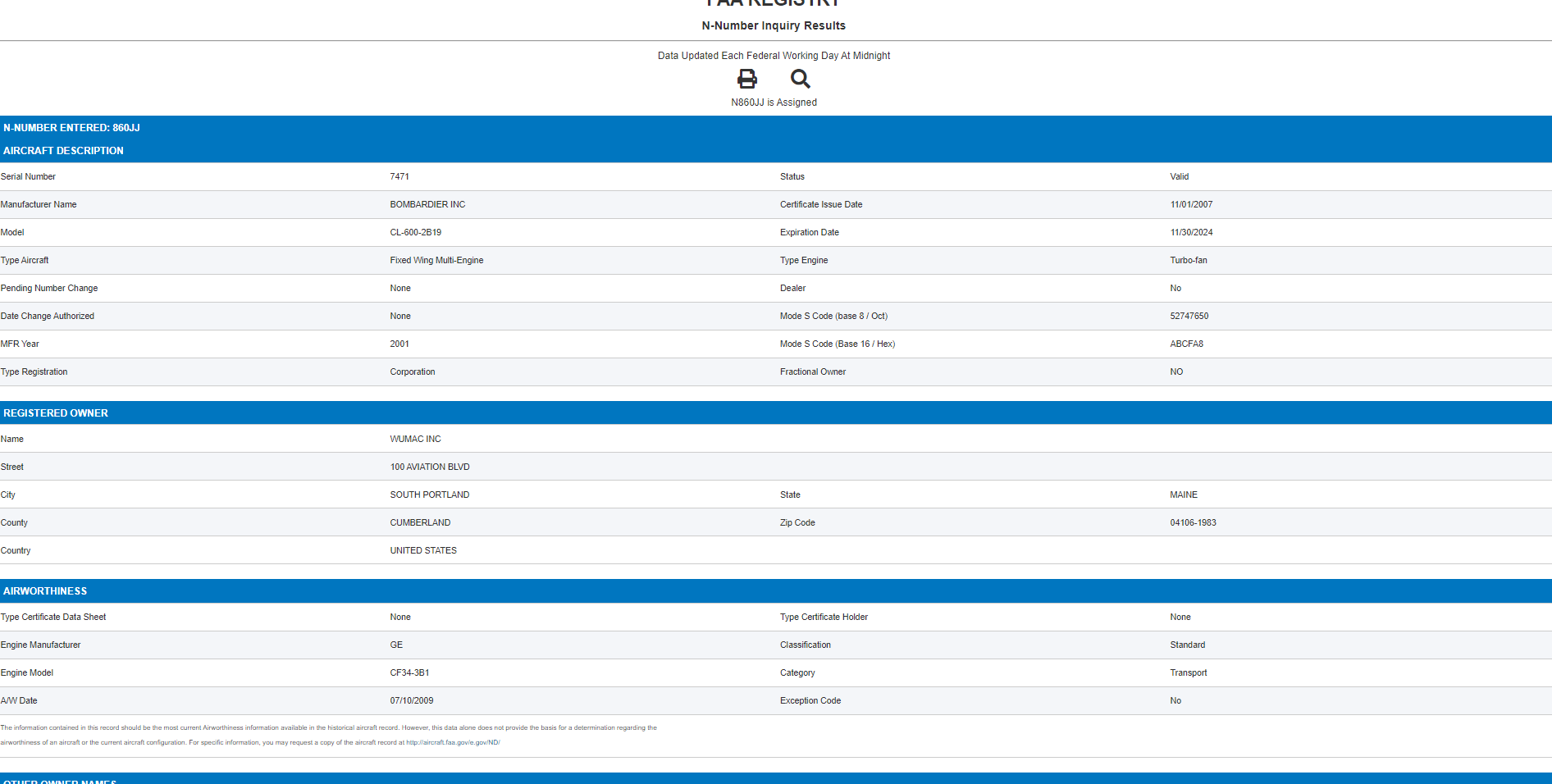The height and width of the screenshot is (784, 1552).
Task: Select certificate issue date 11/01/2007
Action: (1191, 204)
